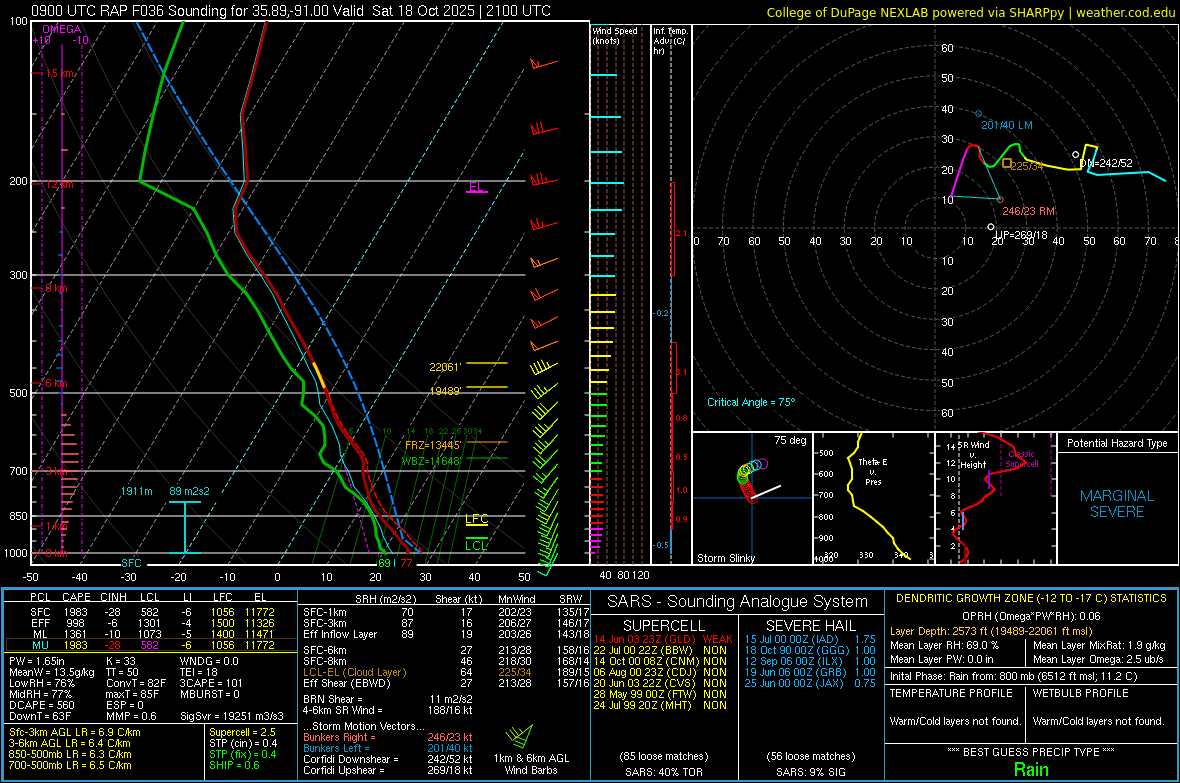Click the LFC level label on the skew-T
Viewport: 1180px width, 783px height.
(x=476, y=519)
